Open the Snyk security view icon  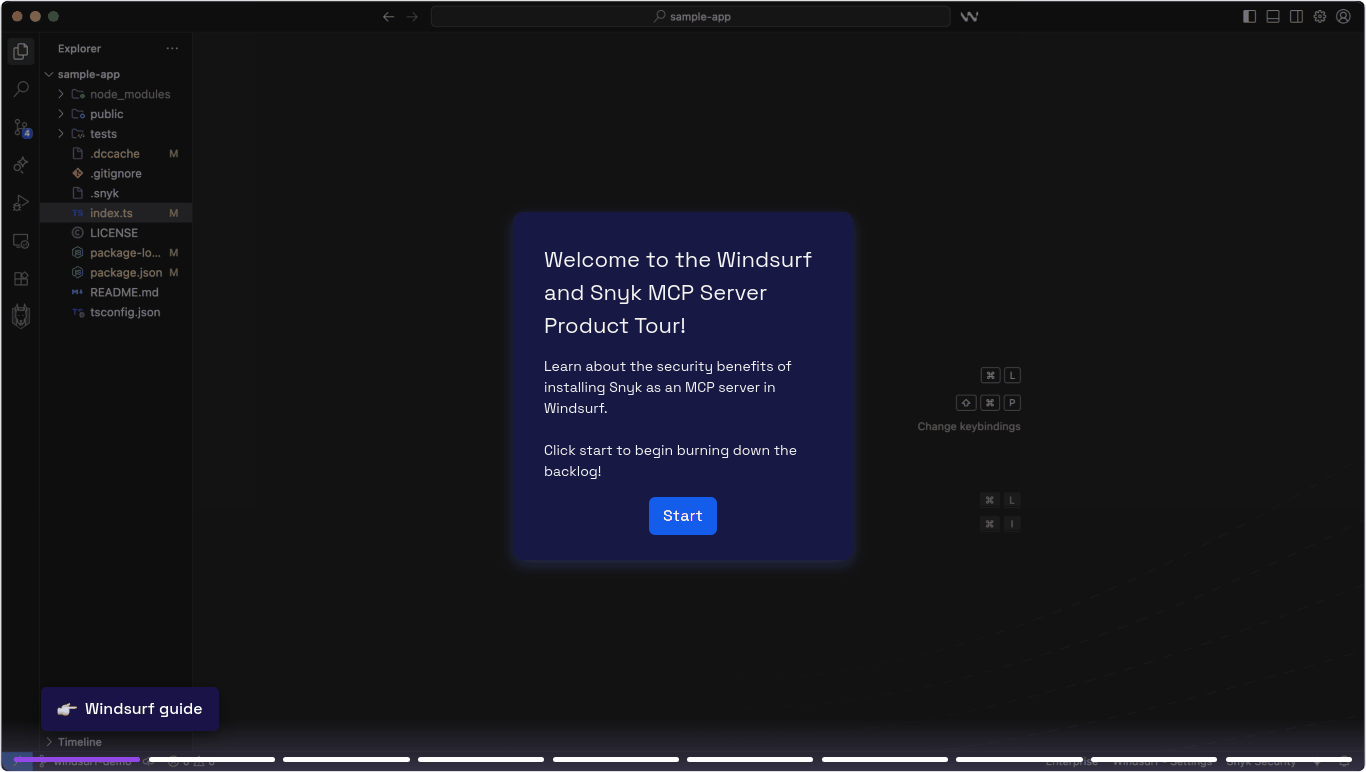(21, 317)
